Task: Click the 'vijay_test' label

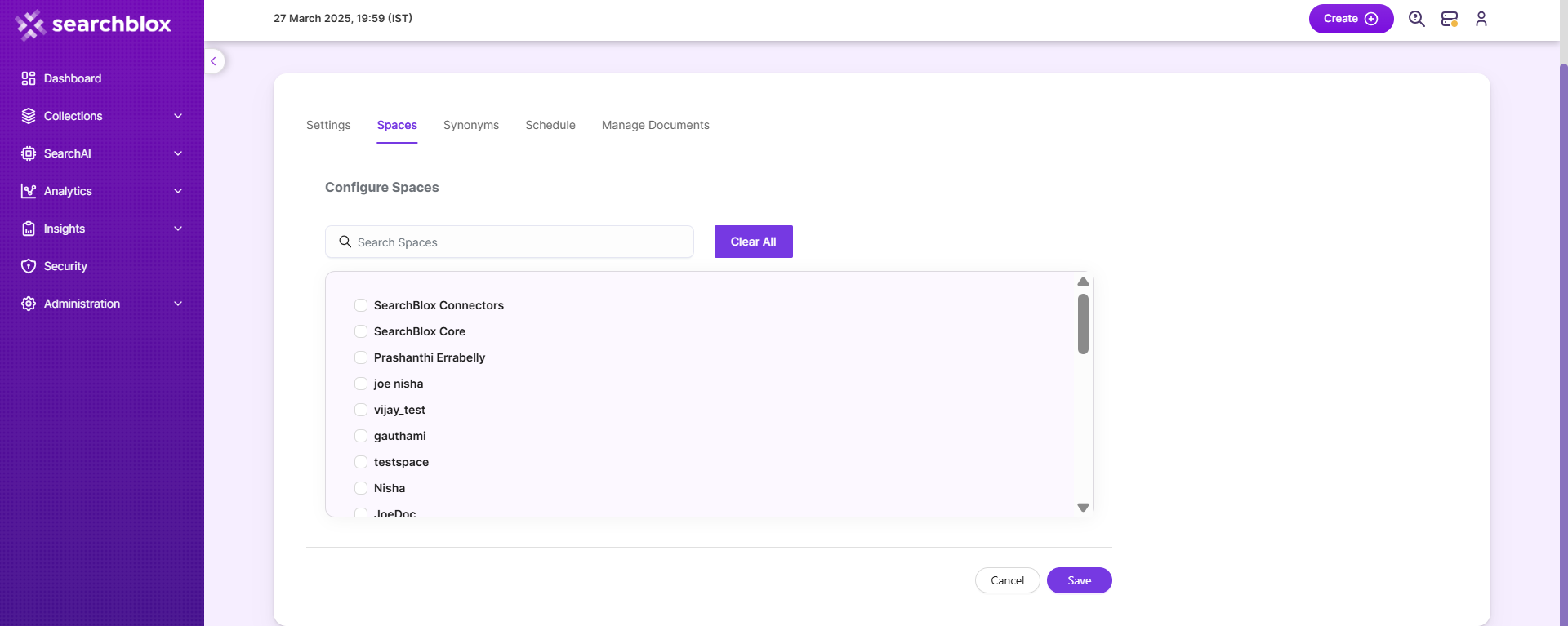Action: (399, 410)
